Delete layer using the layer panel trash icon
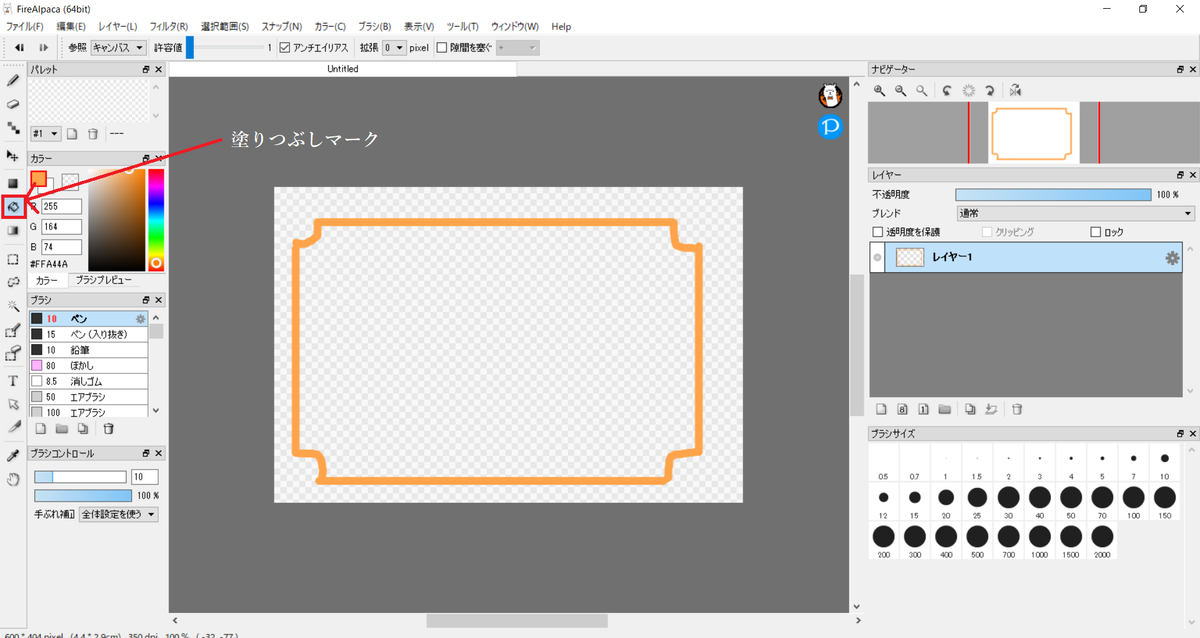Viewport: 1200px width, 638px height. click(1017, 409)
